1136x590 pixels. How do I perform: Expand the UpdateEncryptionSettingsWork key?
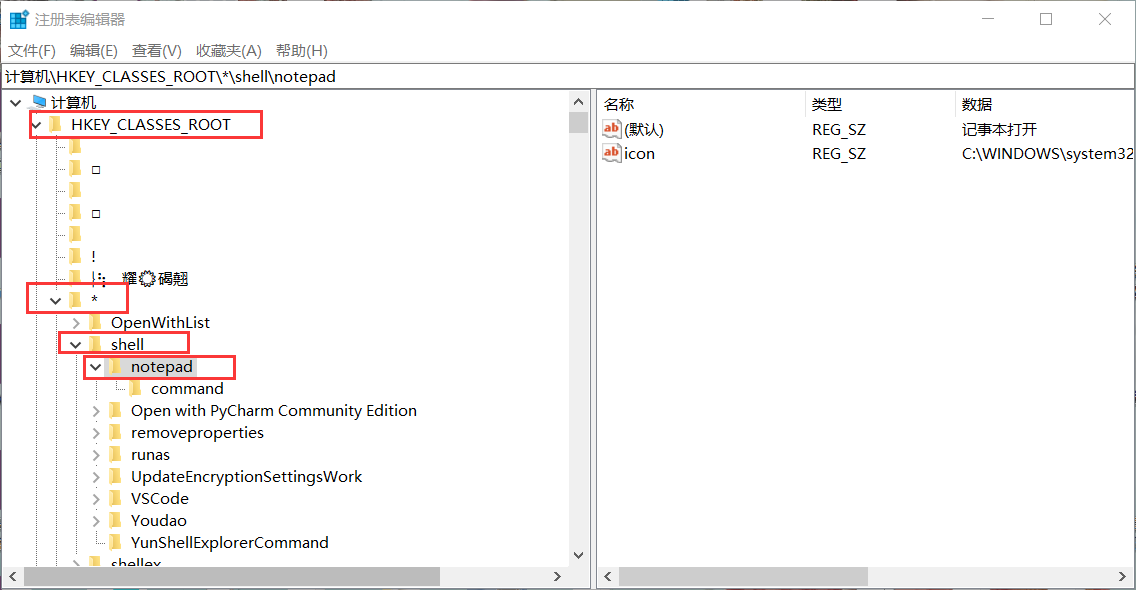coord(96,477)
